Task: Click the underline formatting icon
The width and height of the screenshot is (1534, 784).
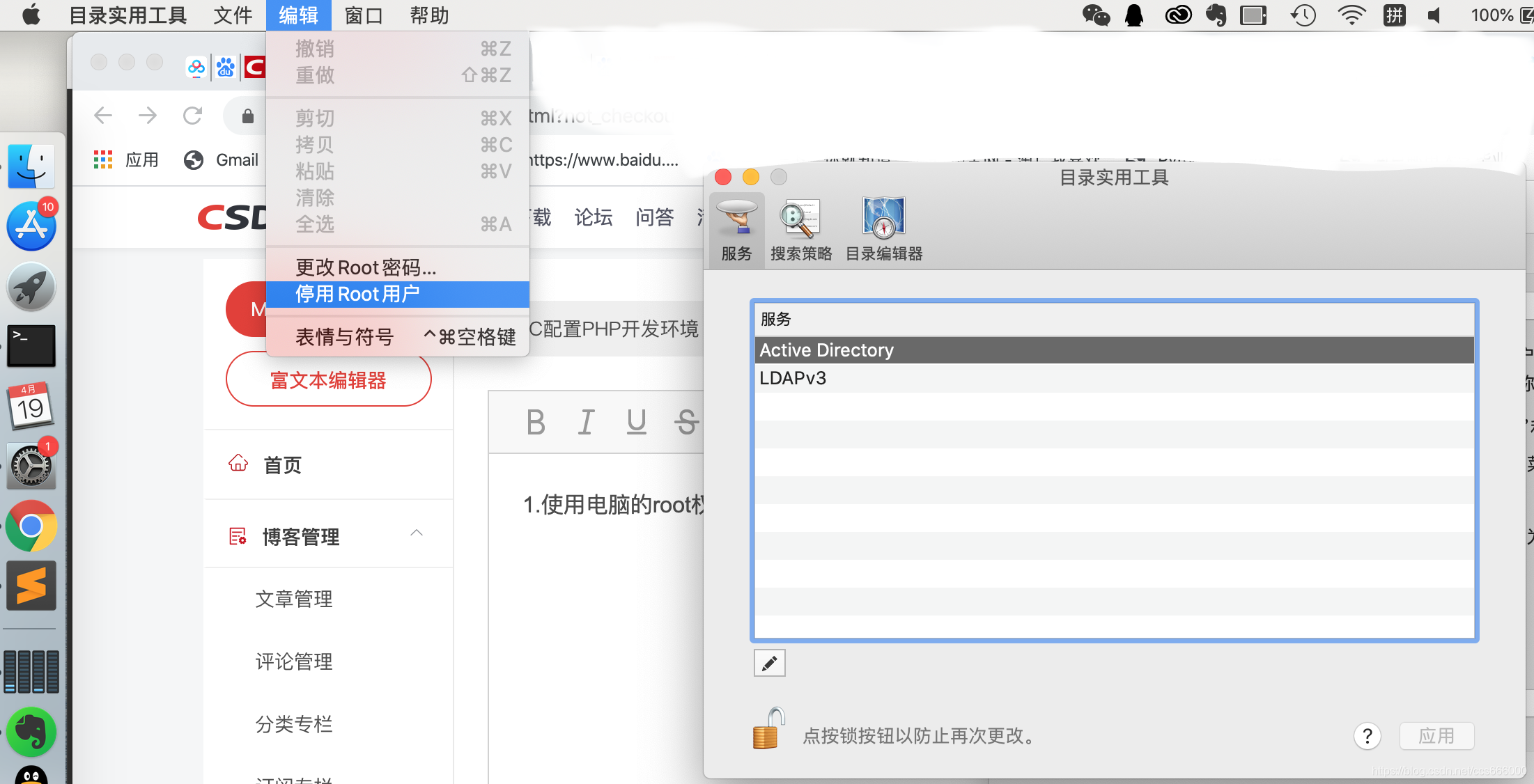Action: (x=636, y=422)
